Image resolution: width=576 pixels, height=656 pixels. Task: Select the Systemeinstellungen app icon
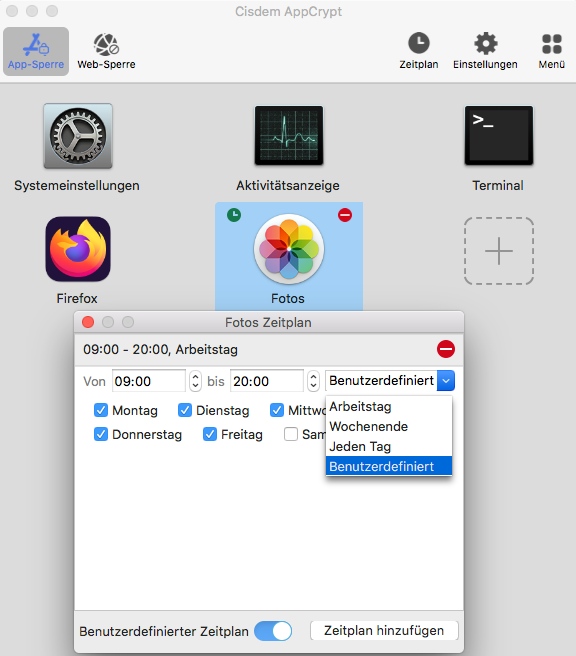click(x=78, y=136)
